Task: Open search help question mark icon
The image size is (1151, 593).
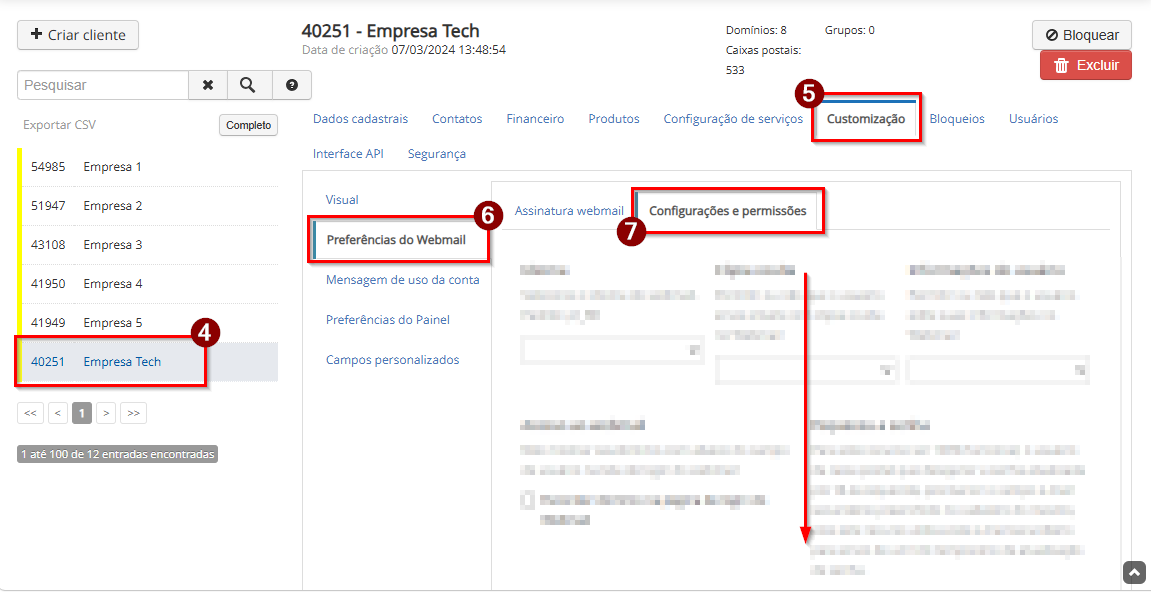Action: click(x=292, y=85)
